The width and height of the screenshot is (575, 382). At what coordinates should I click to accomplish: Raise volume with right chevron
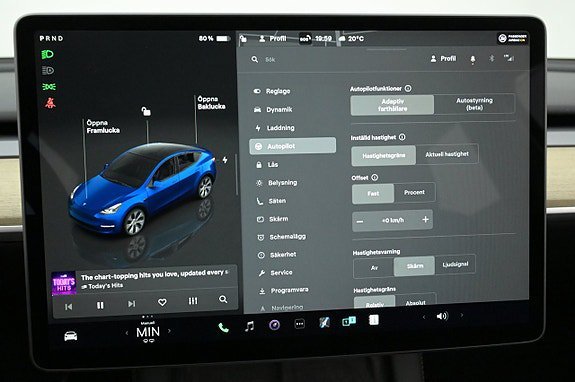pyautogui.click(x=462, y=315)
